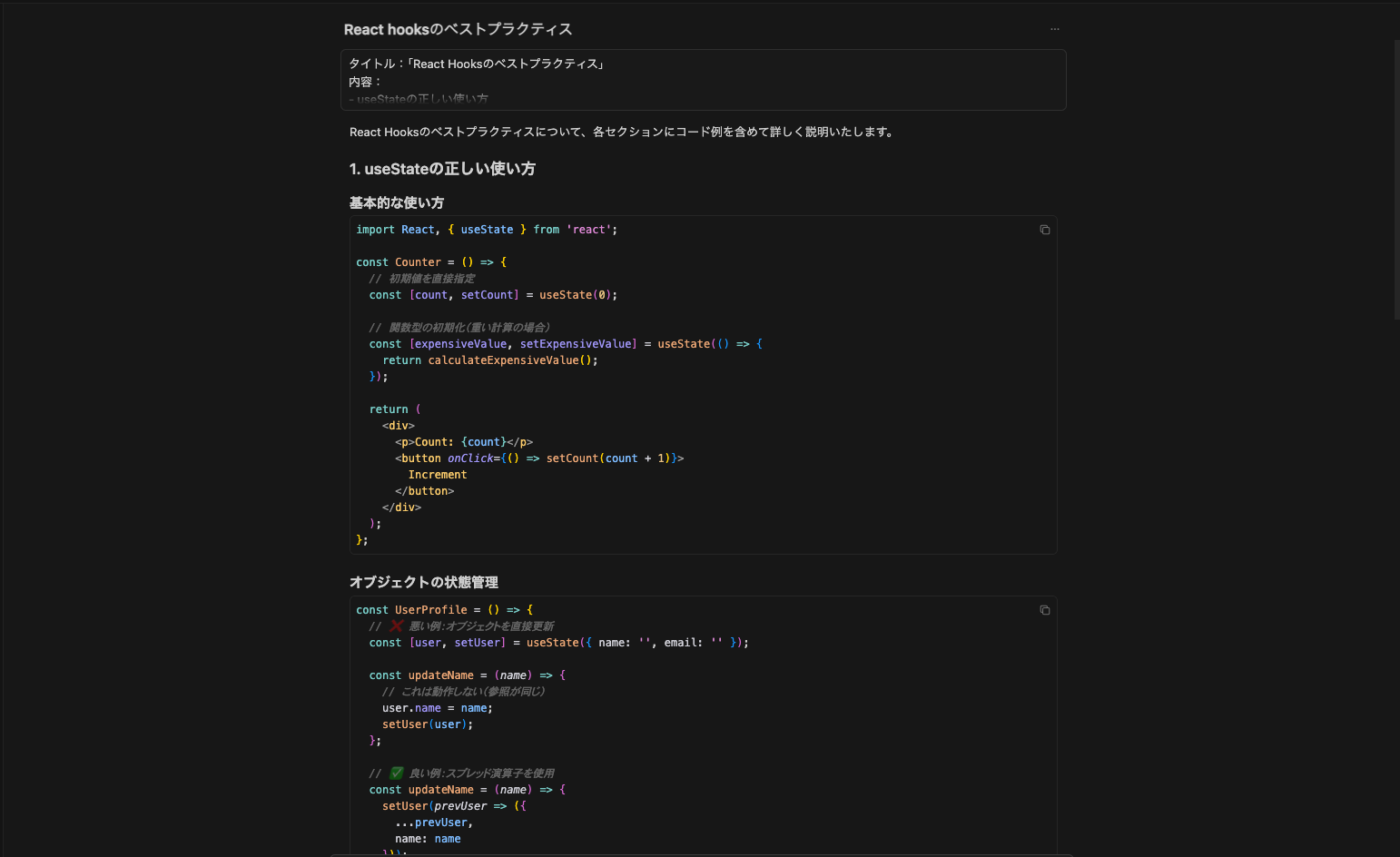Click the comment '// 初期値を直接指定'
This screenshot has width=1400, height=857.
pyautogui.click(x=421, y=279)
